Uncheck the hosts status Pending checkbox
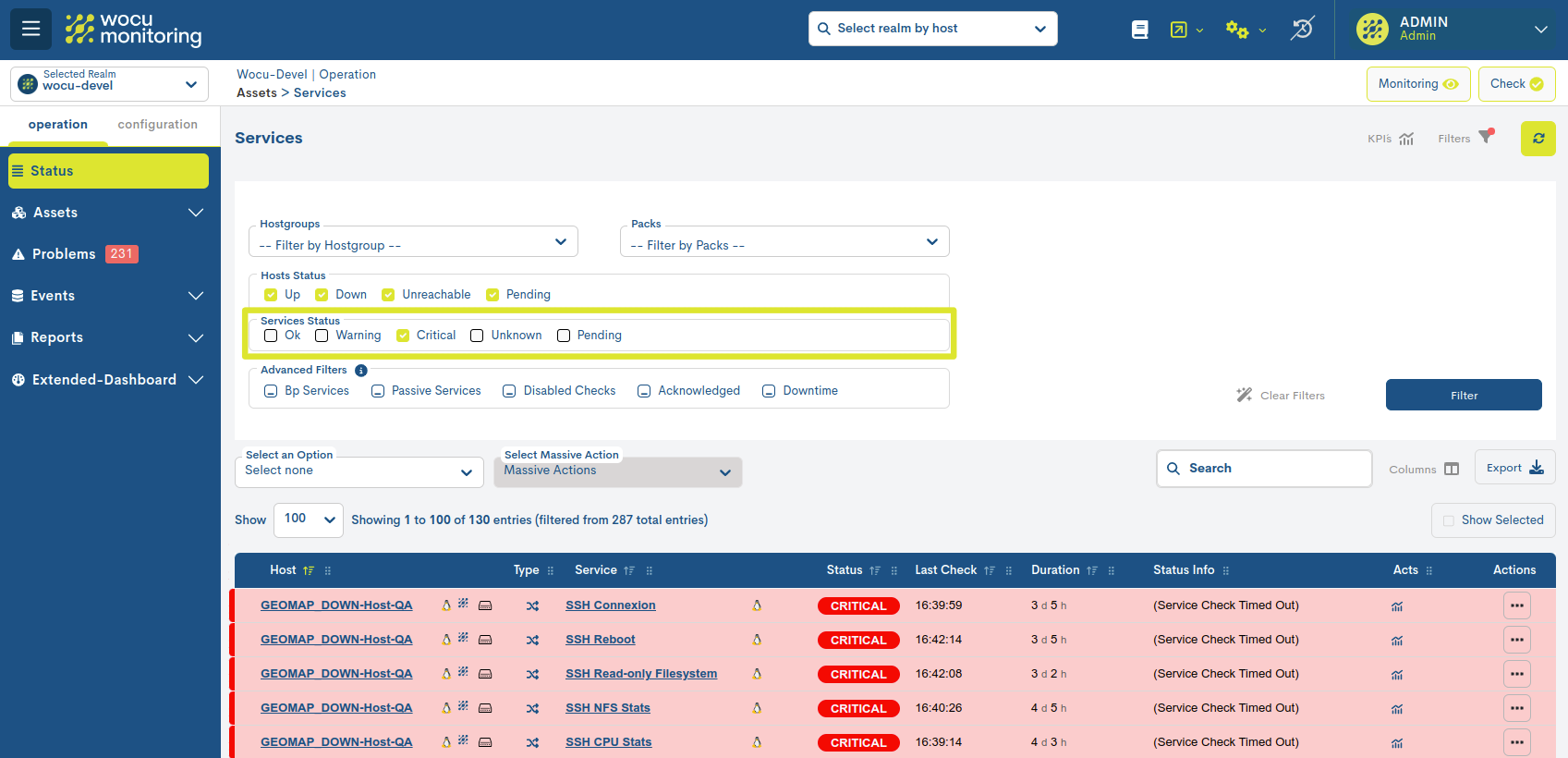 pos(492,295)
